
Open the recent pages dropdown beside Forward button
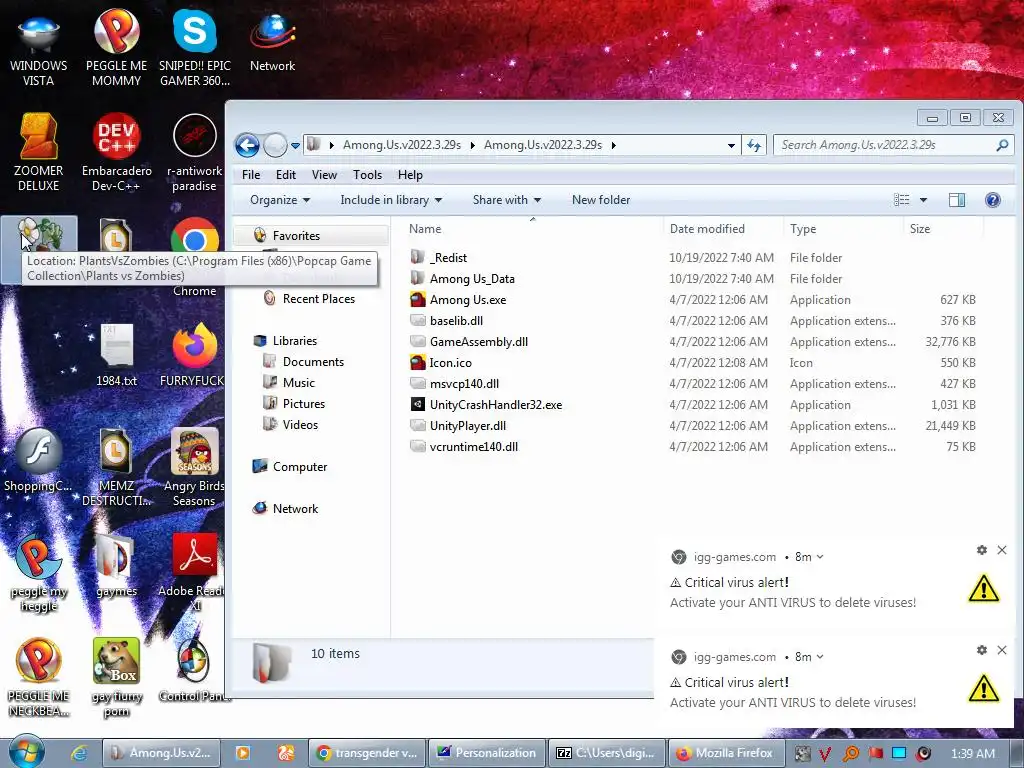(295, 145)
